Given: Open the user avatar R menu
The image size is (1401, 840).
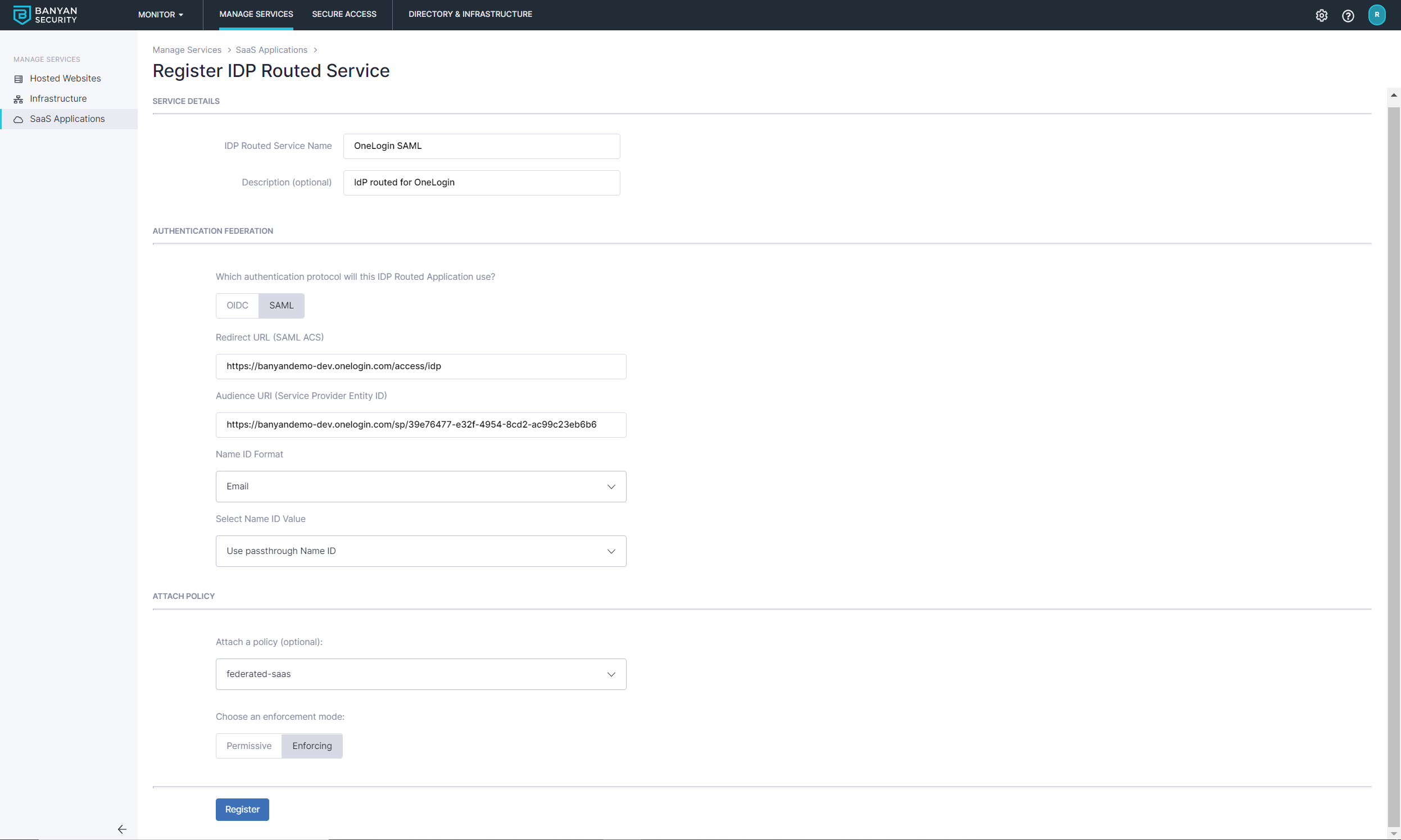Looking at the screenshot, I should pos(1377,15).
